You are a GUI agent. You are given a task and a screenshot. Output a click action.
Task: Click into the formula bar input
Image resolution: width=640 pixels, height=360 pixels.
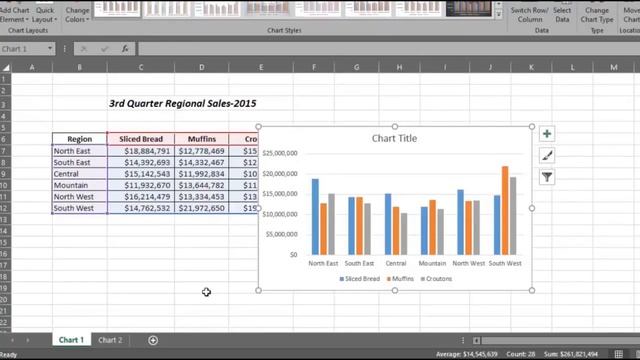[x=389, y=49]
